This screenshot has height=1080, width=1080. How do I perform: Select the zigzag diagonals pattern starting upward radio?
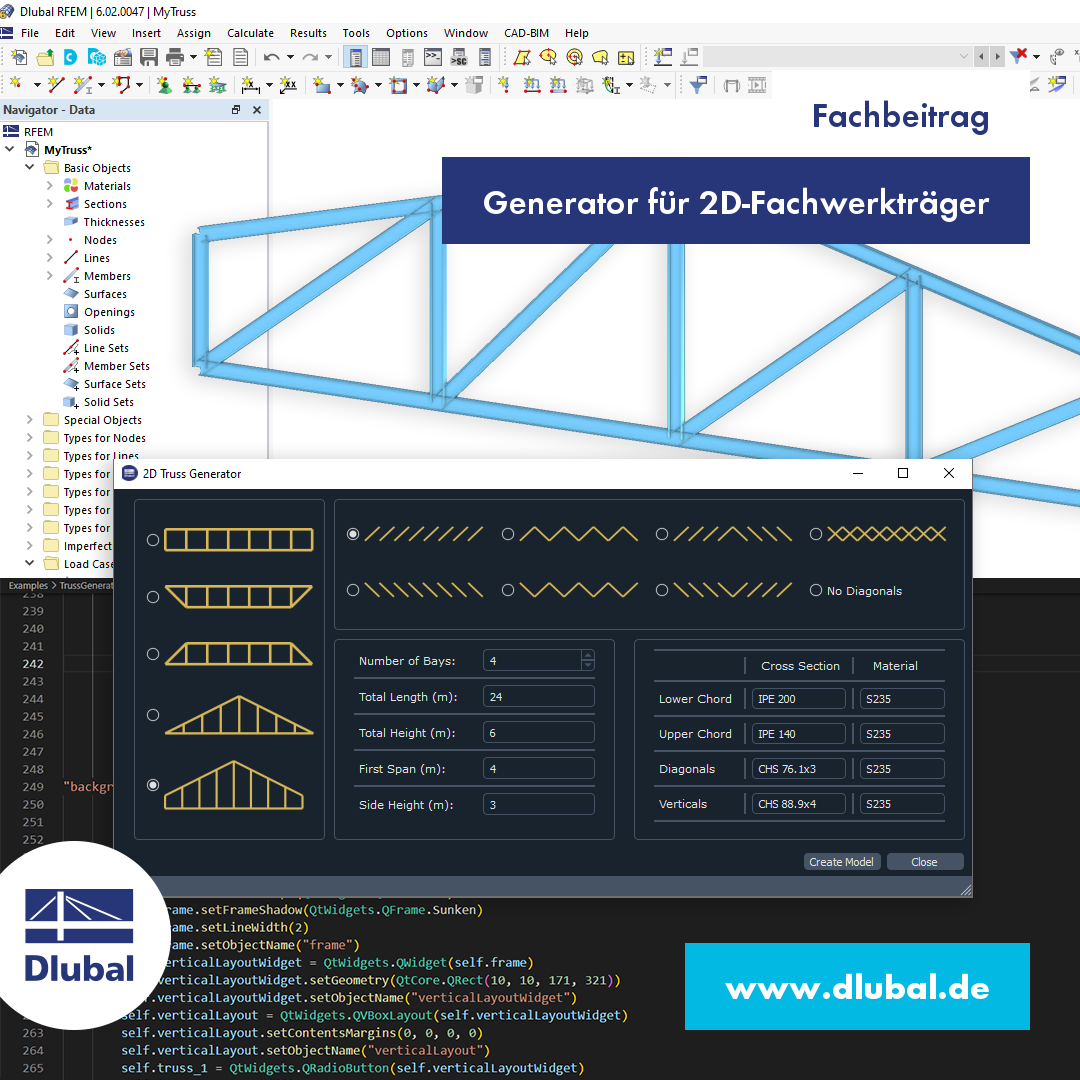[x=508, y=534]
